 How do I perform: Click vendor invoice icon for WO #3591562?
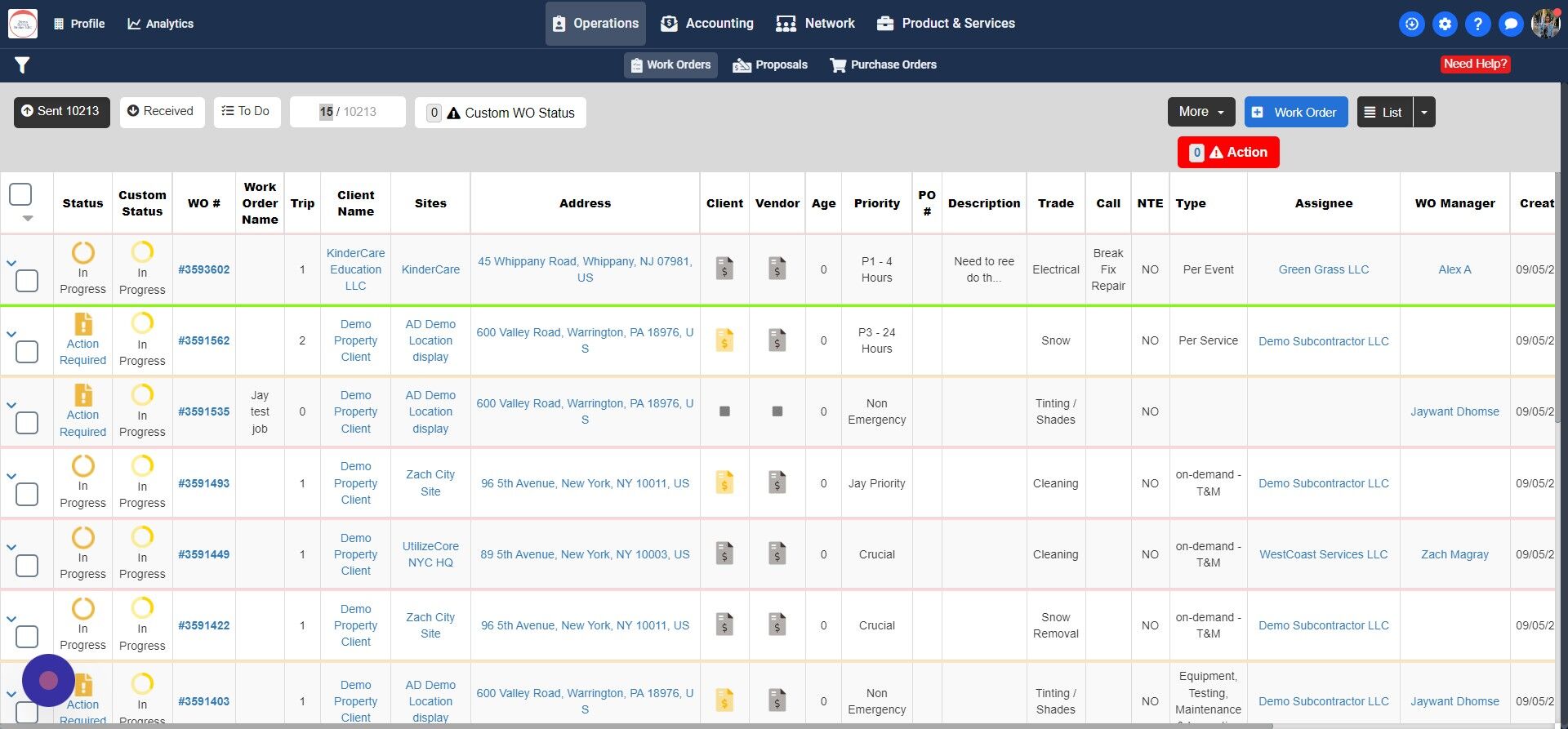click(x=777, y=340)
